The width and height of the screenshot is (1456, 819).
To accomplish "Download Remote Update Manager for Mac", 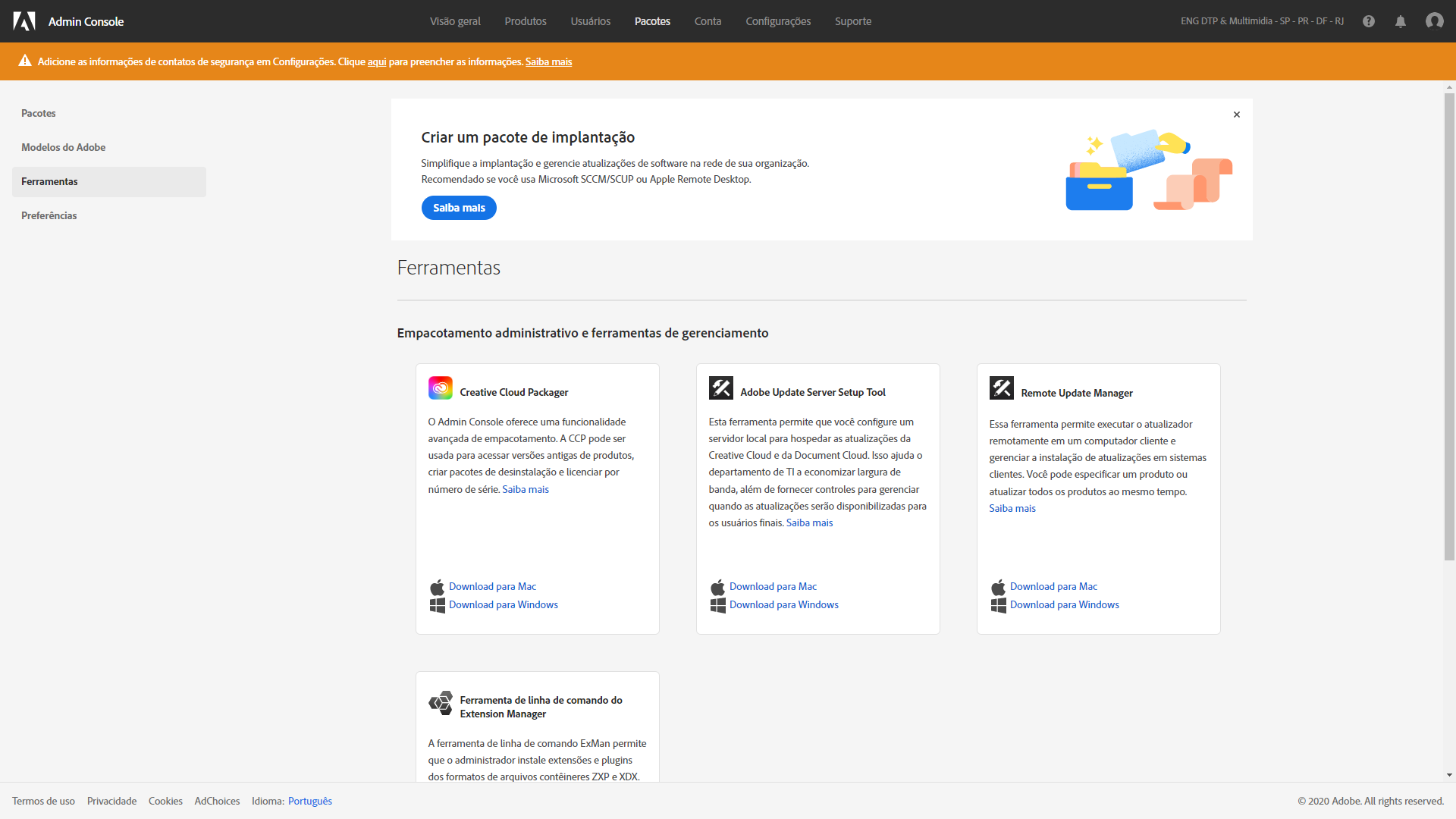I will pyautogui.click(x=1053, y=587).
